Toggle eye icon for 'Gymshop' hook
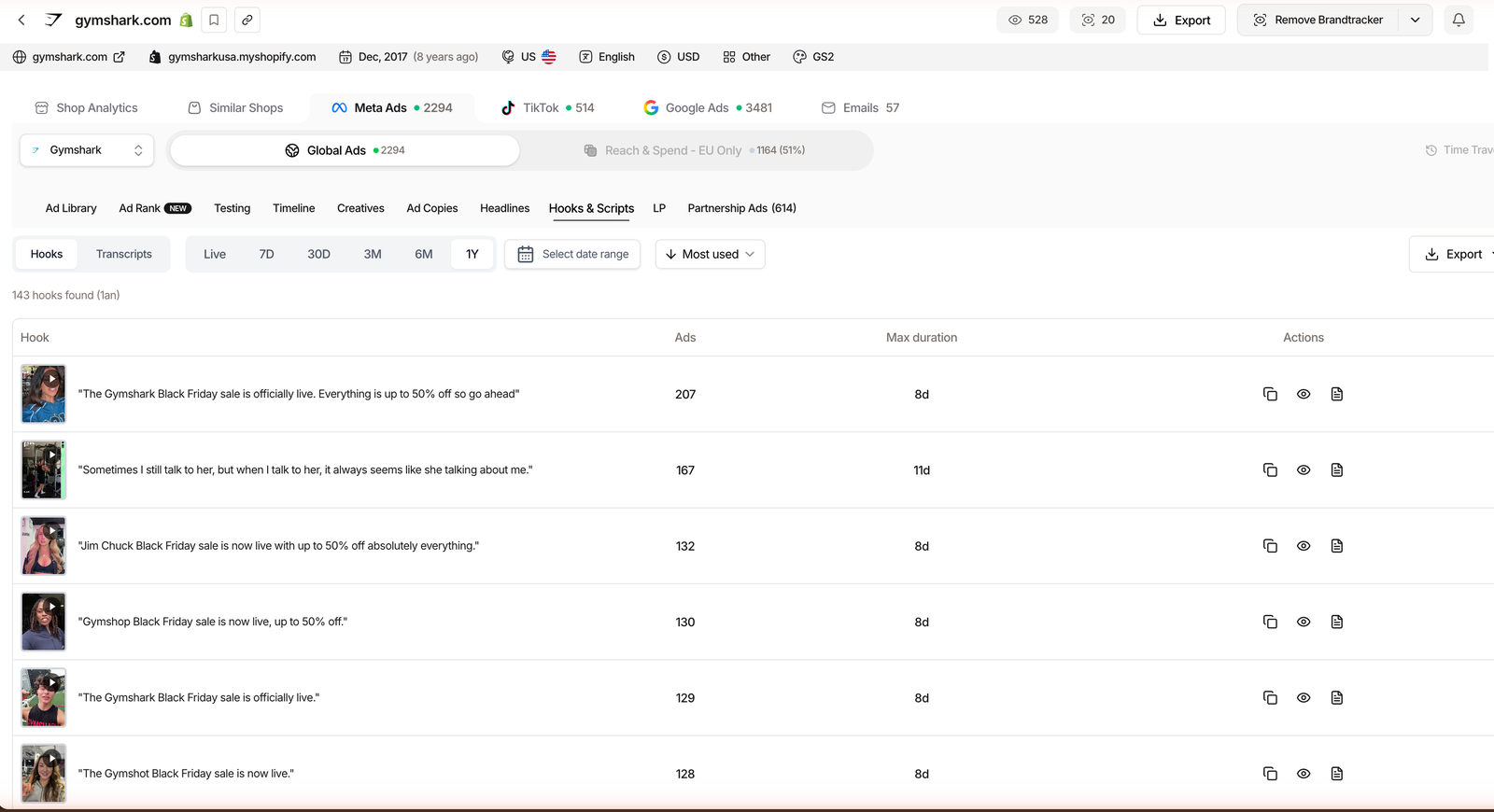1494x812 pixels. click(1304, 622)
